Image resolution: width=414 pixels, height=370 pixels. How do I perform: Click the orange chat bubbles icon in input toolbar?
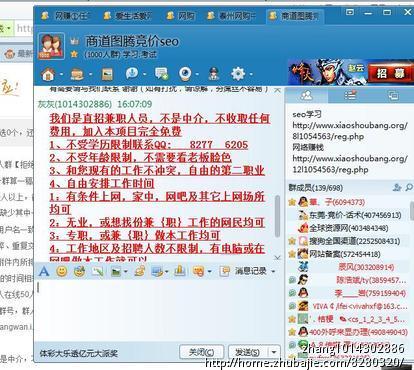[x=198, y=272]
